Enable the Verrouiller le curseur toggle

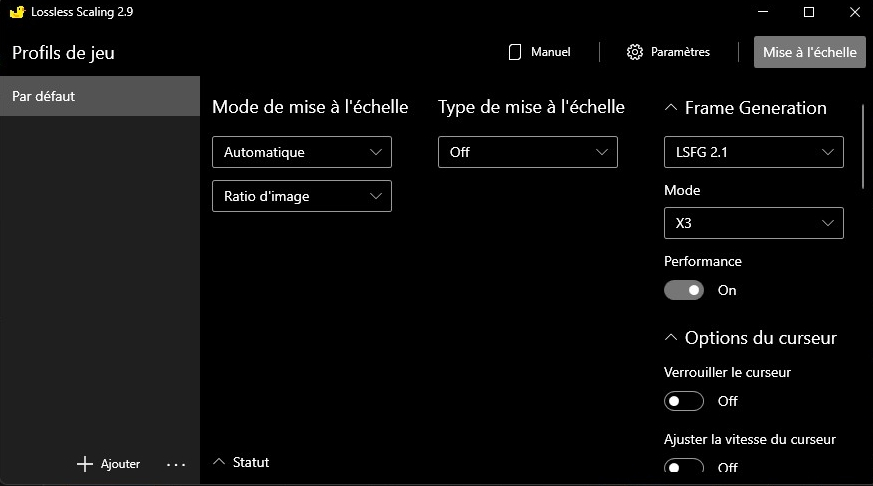[684, 401]
